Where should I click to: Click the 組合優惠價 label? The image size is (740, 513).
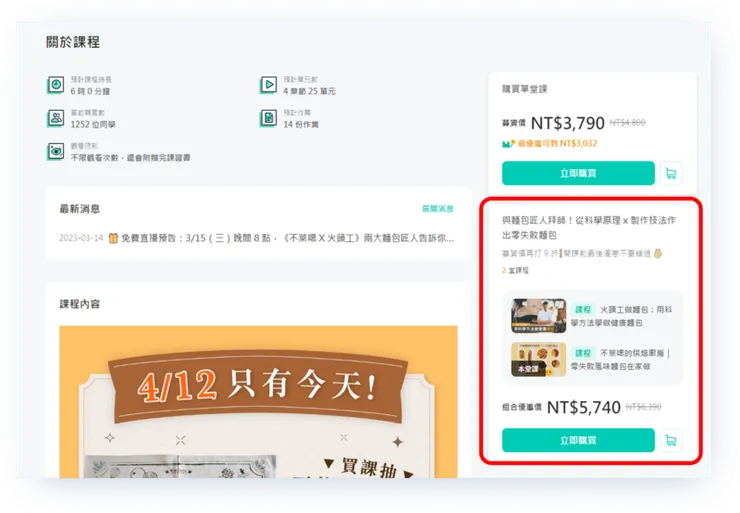[521, 407]
